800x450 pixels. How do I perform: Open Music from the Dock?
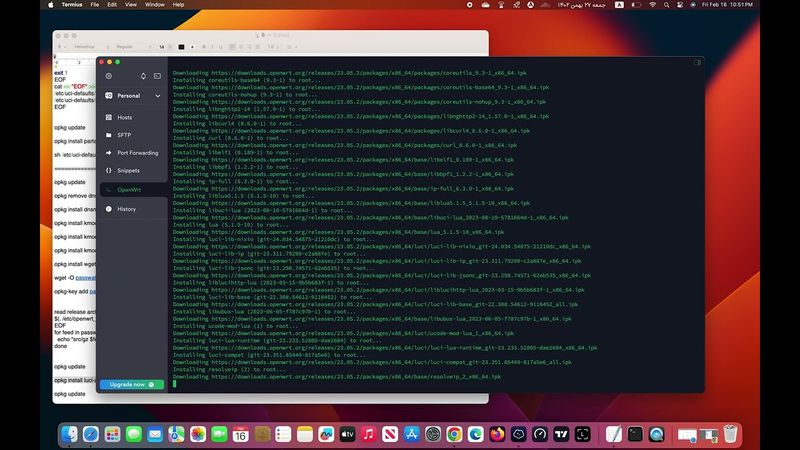[x=369, y=434]
